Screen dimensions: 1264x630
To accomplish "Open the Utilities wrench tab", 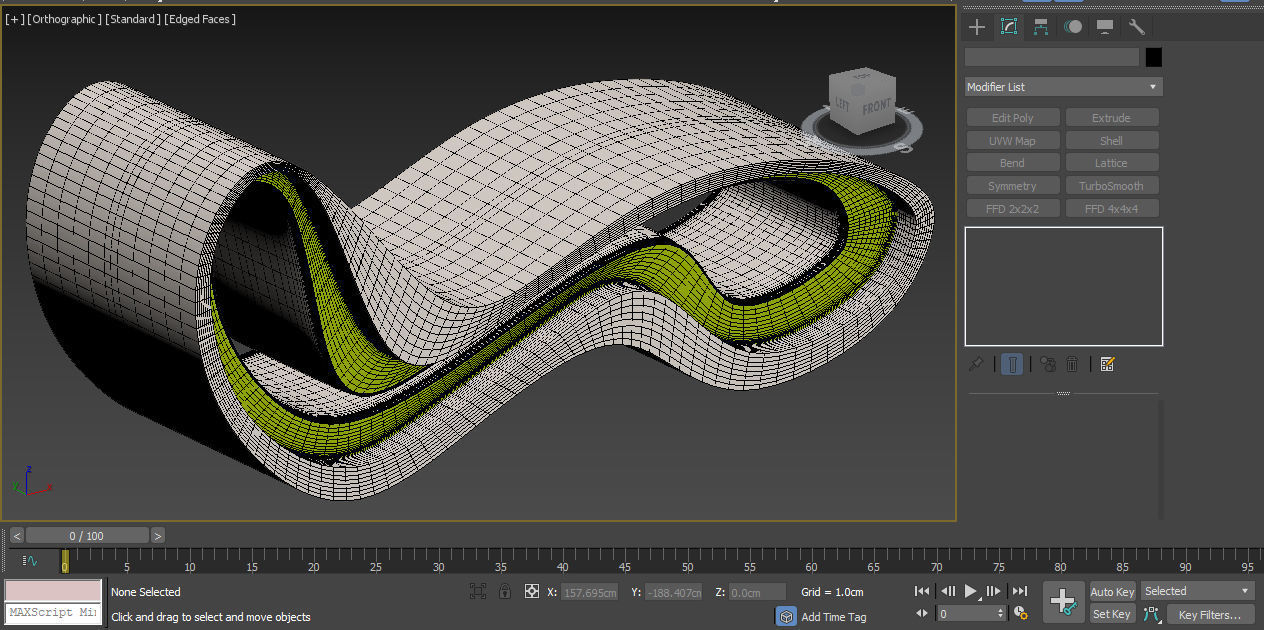I will pyautogui.click(x=1137, y=27).
